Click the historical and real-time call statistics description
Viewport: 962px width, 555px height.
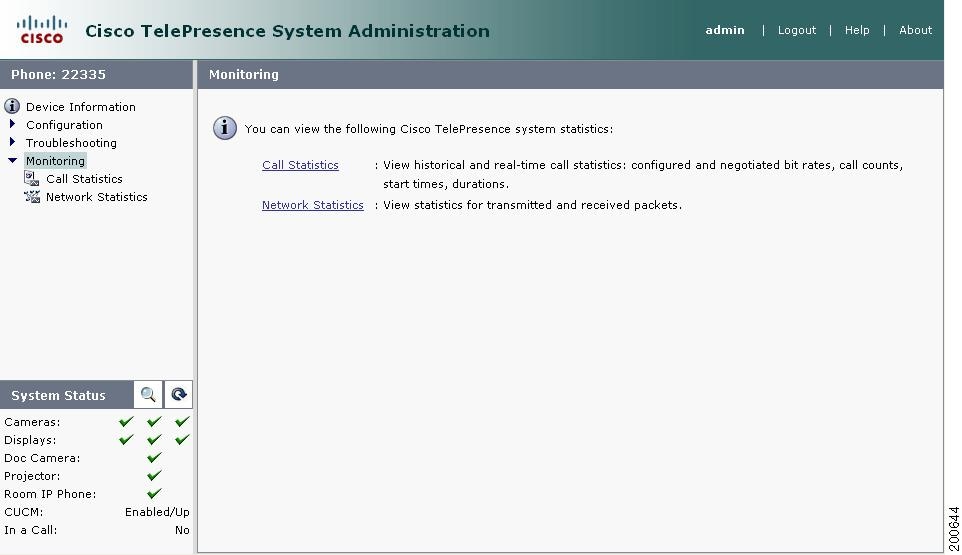coord(642,174)
